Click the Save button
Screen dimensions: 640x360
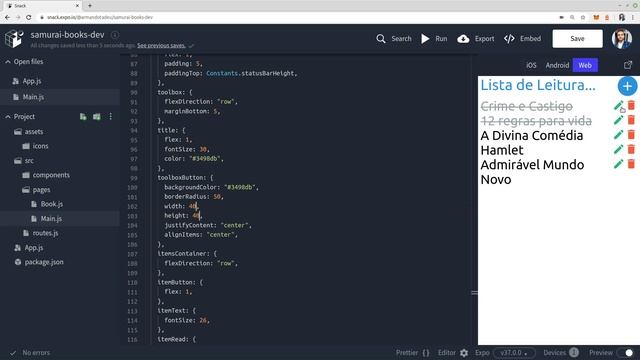(x=577, y=39)
